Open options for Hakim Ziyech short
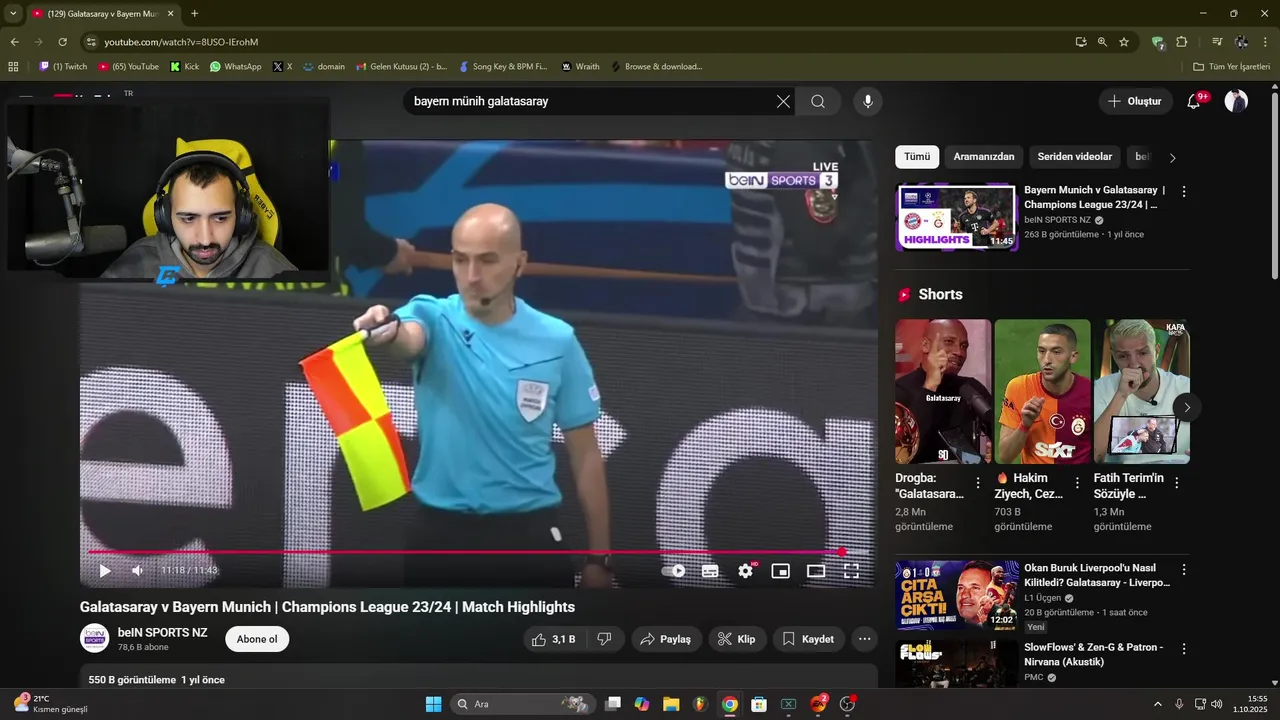The height and width of the screenshot is (720, 1280). click(1077, 483)
